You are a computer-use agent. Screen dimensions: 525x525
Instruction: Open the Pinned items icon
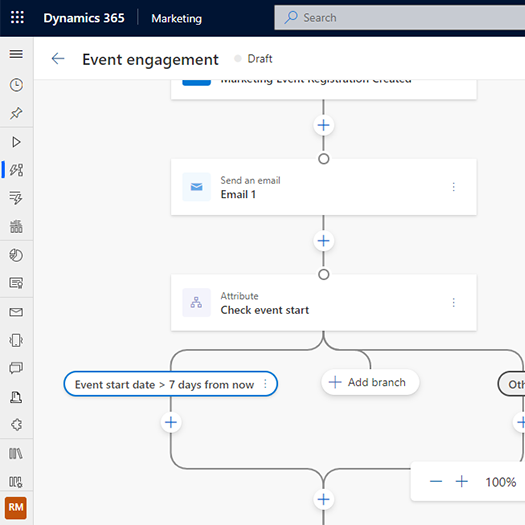[x=16, y=113]
